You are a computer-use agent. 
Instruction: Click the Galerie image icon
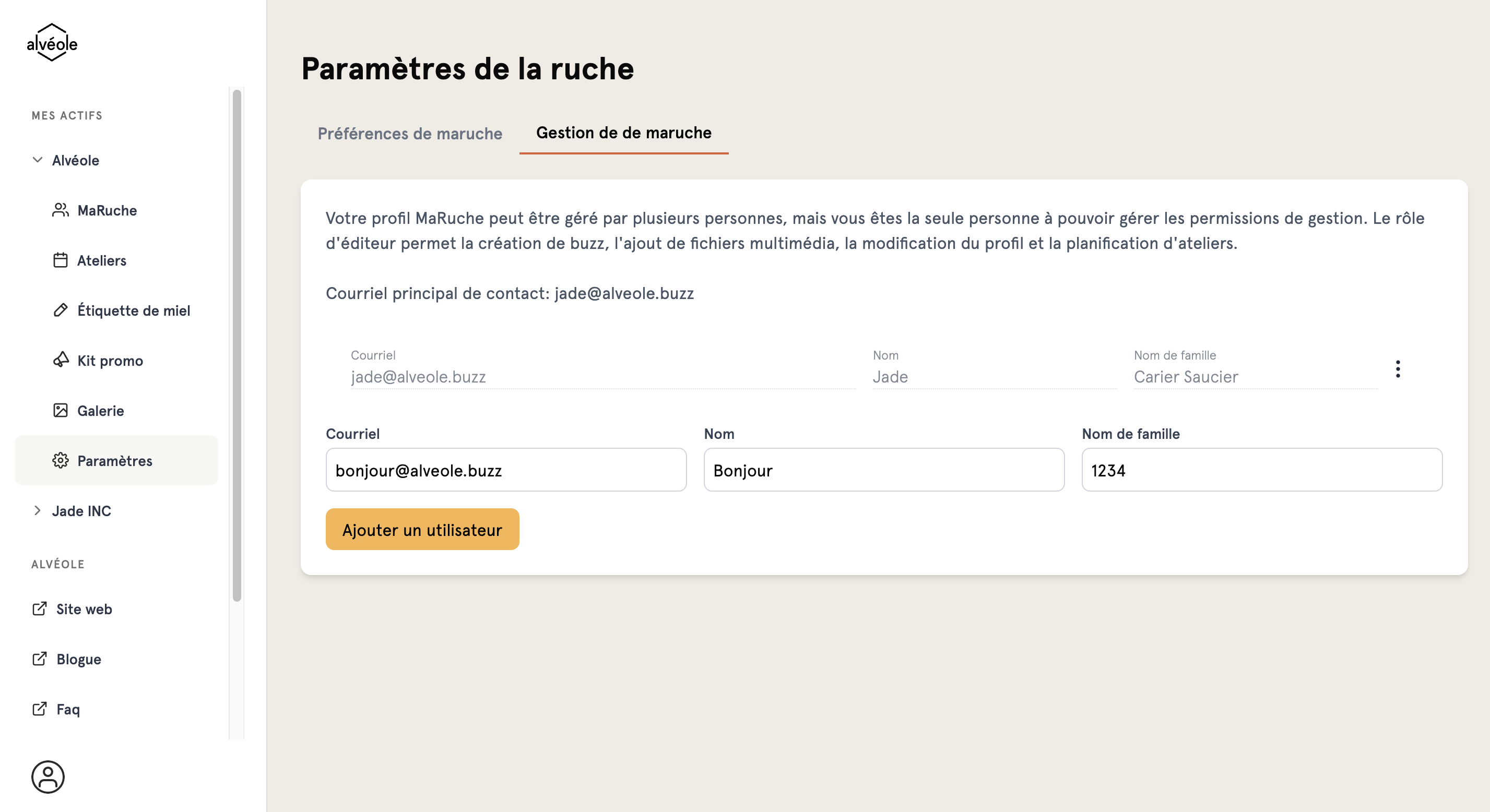click(60, 411)
